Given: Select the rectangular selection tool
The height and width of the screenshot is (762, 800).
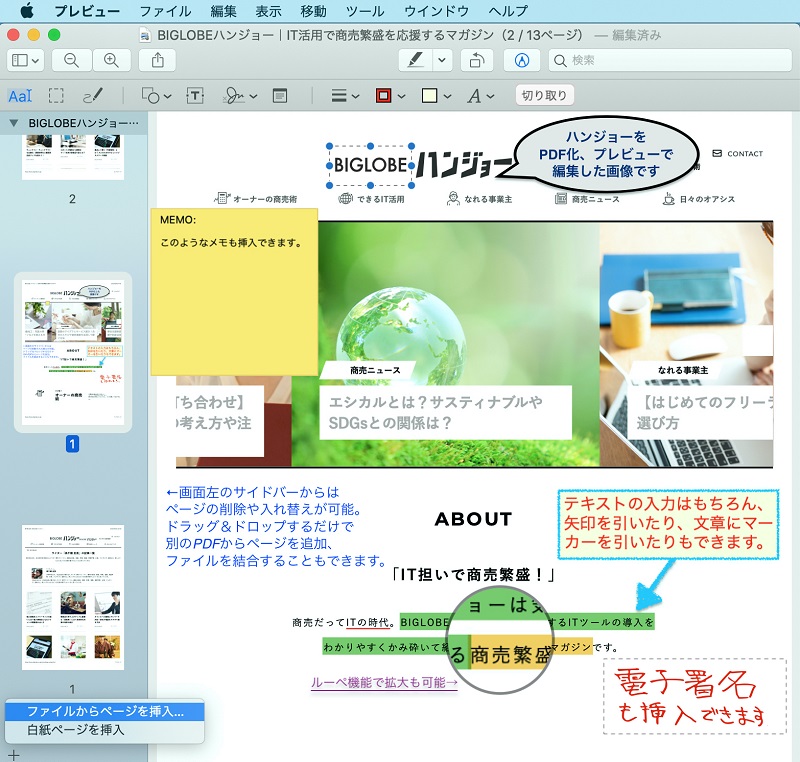Looking at the screenshot, I should [x=57, y=96].
